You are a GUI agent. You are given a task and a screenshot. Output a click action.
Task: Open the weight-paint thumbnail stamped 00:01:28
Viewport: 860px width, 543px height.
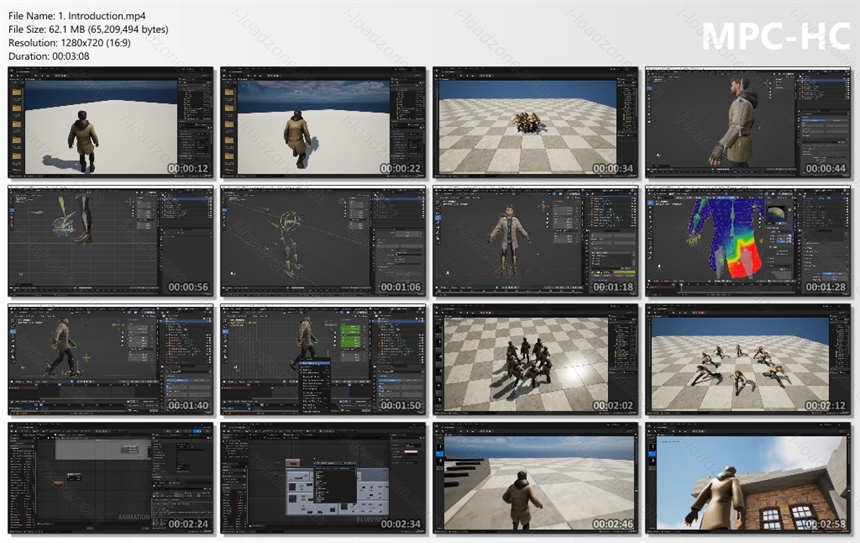tap(748, 241)
